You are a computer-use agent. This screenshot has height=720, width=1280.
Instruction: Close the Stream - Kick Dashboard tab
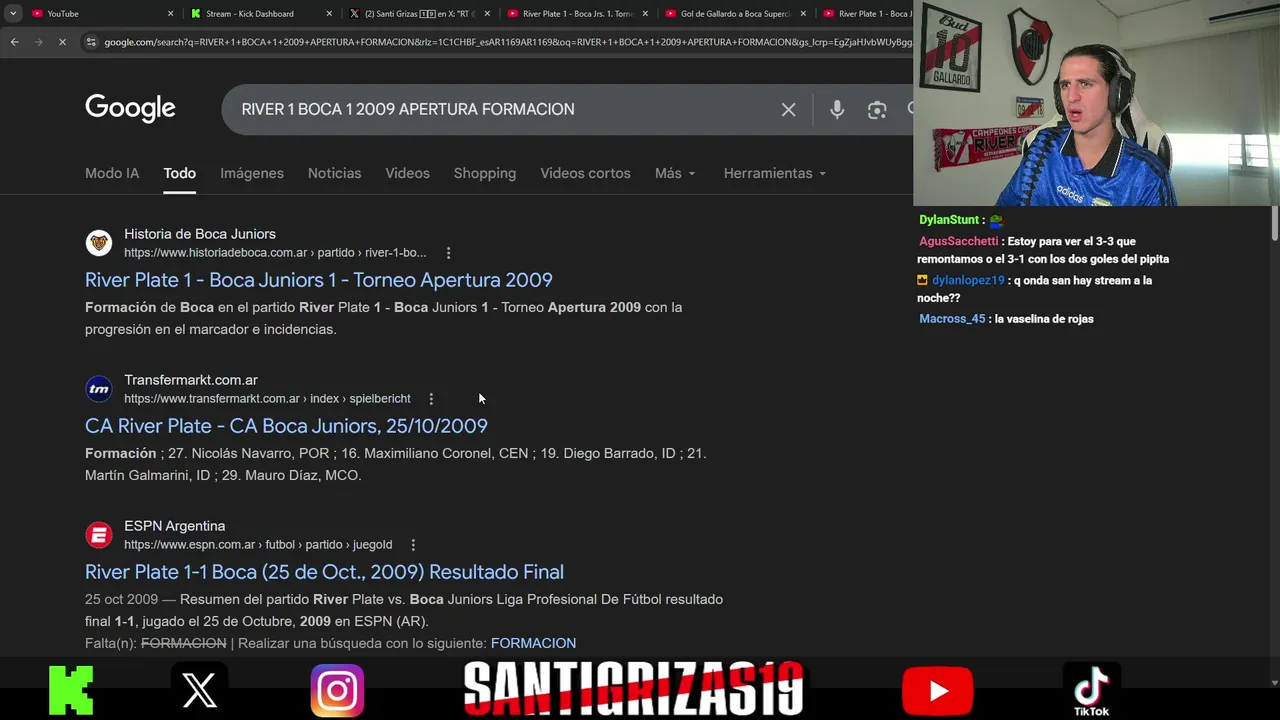329,14
